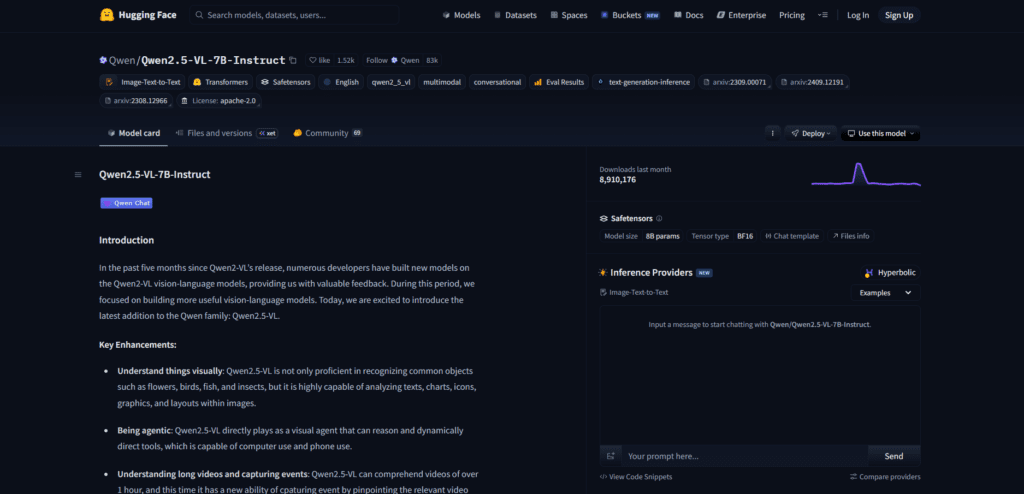This screenshot has width=1024, height=494.
Task: Click the conversational tag
Action: click(x=498, y=82)
